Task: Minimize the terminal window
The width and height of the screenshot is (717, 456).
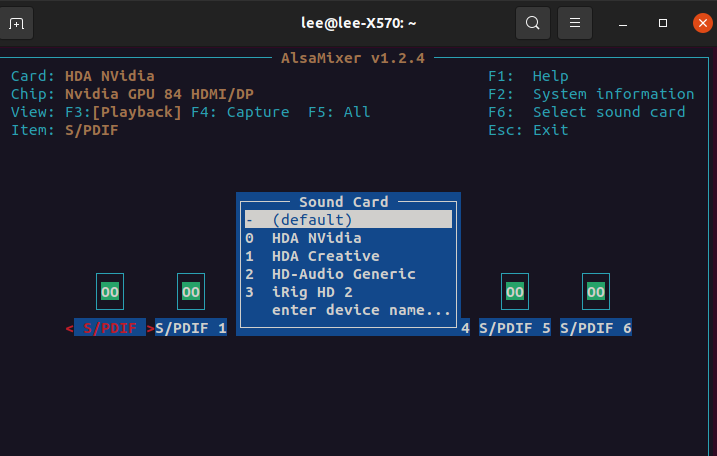Action: [x=623, y=23]
